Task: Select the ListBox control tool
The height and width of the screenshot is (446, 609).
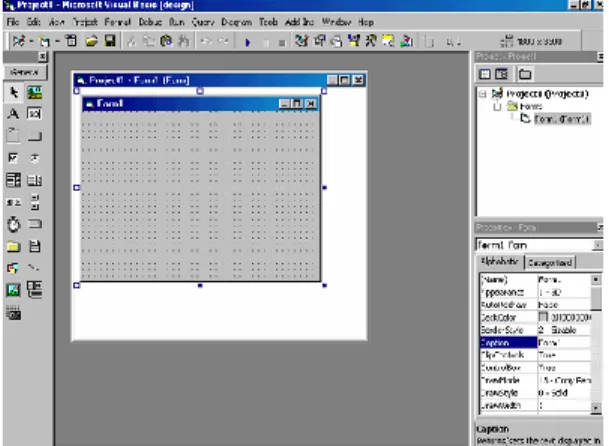Action: tap(35, 180)
